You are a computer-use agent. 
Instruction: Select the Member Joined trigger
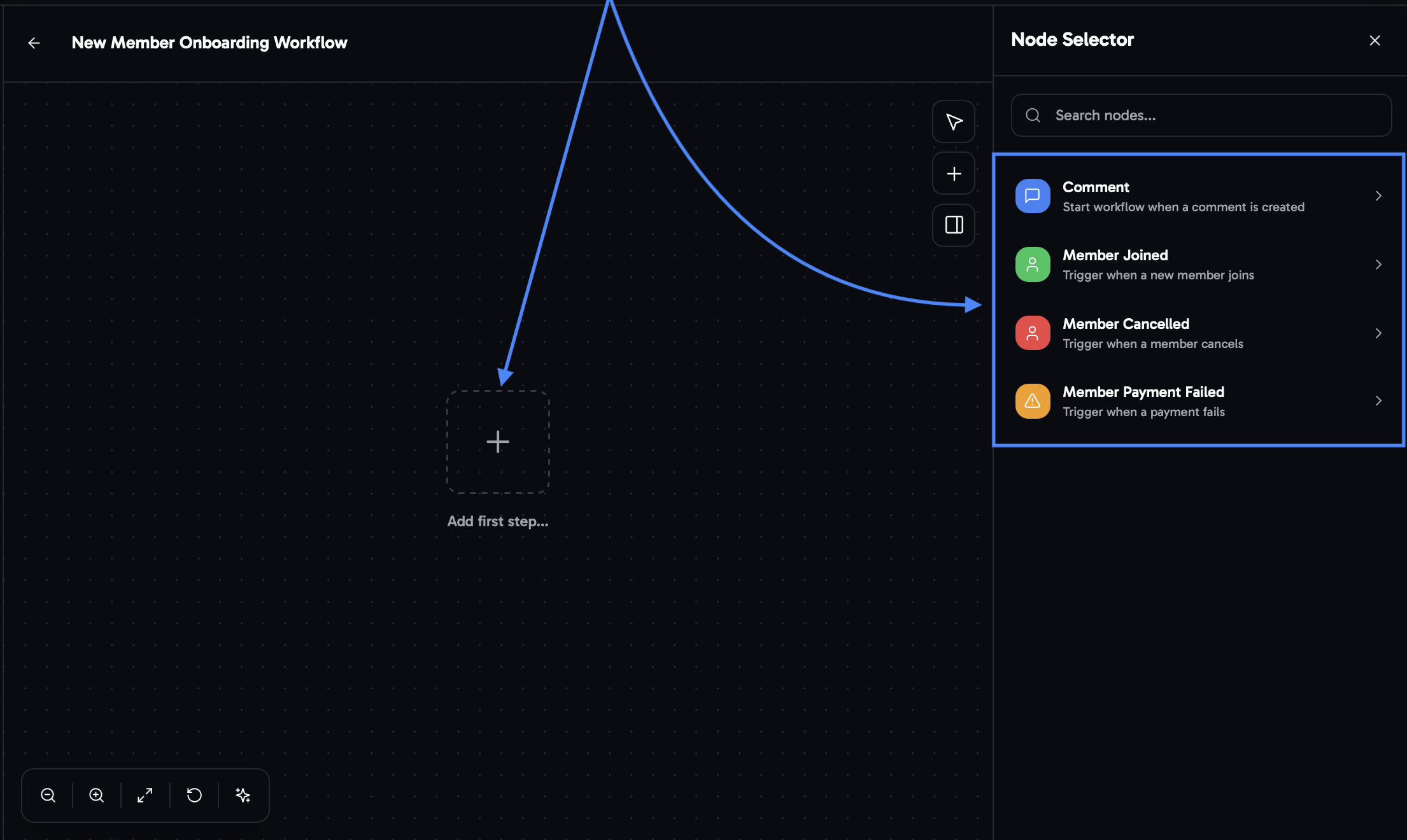pos(1159,265)
